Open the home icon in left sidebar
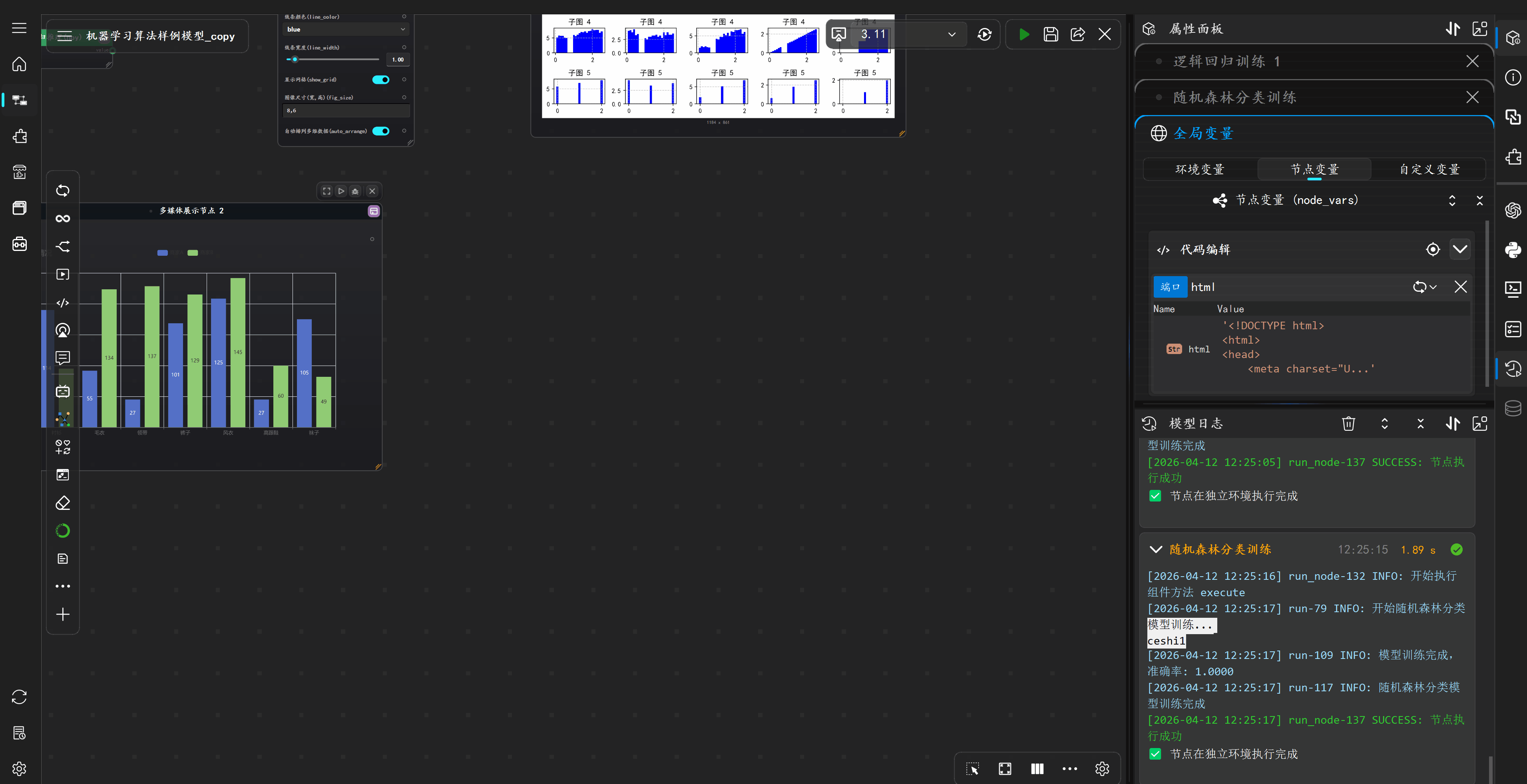The height and width of the screenshot is (784, 1527). pos(20,64)
